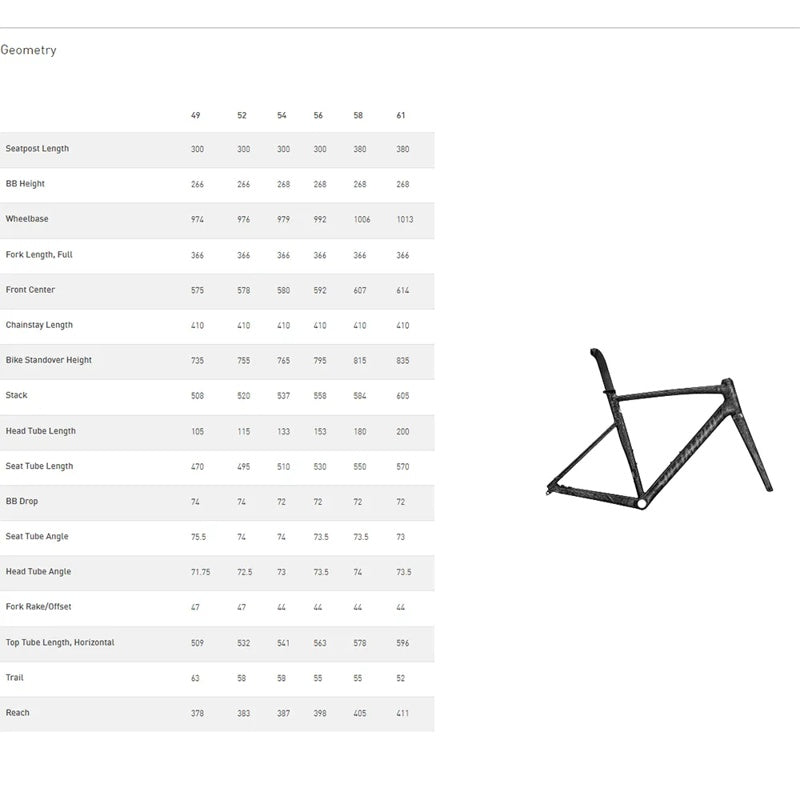Select the size 58 column header
The height and width of the screenshot is (800, 800).
click(359, 116)
